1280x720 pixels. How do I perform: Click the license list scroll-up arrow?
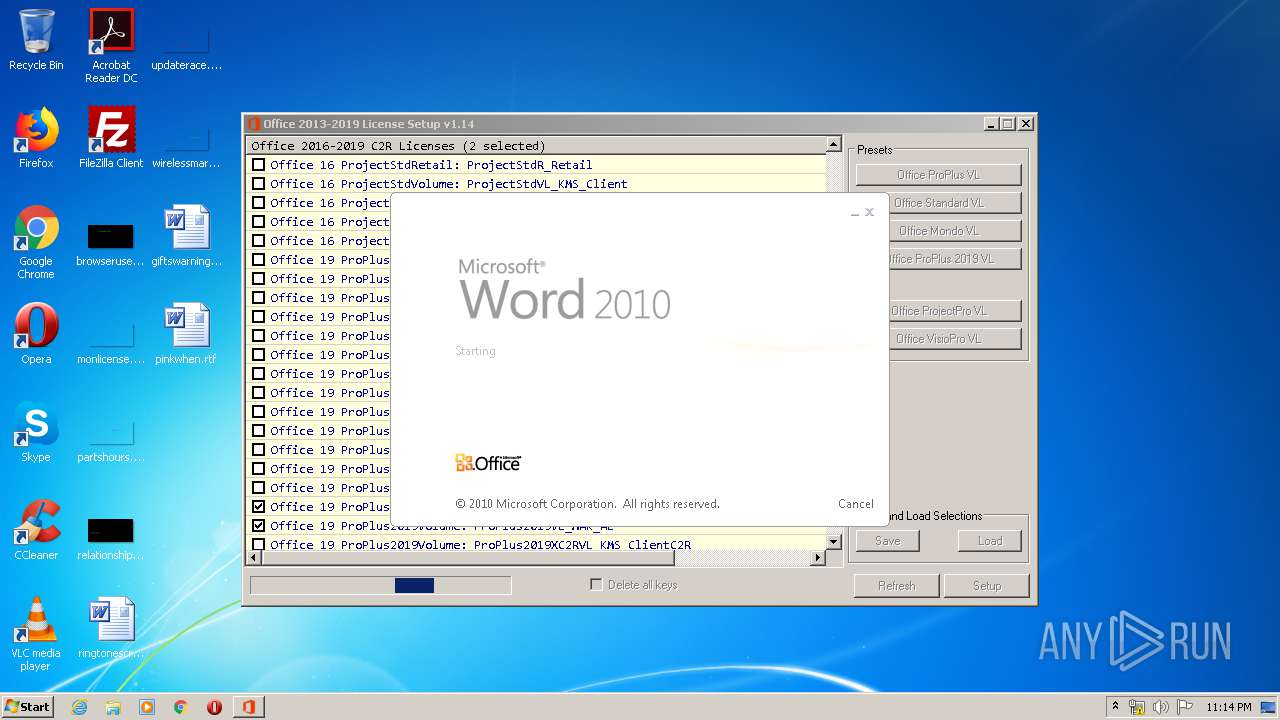833,145
